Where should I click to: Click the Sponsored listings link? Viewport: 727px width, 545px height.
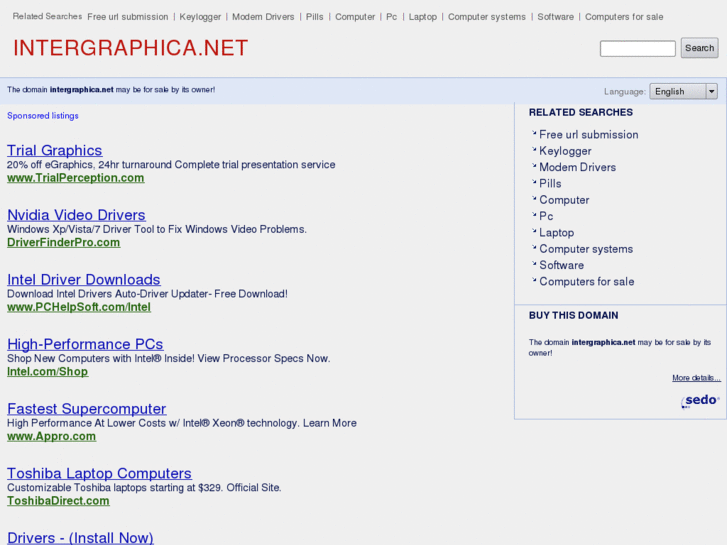pyautogui.click(x=43, y=116)
